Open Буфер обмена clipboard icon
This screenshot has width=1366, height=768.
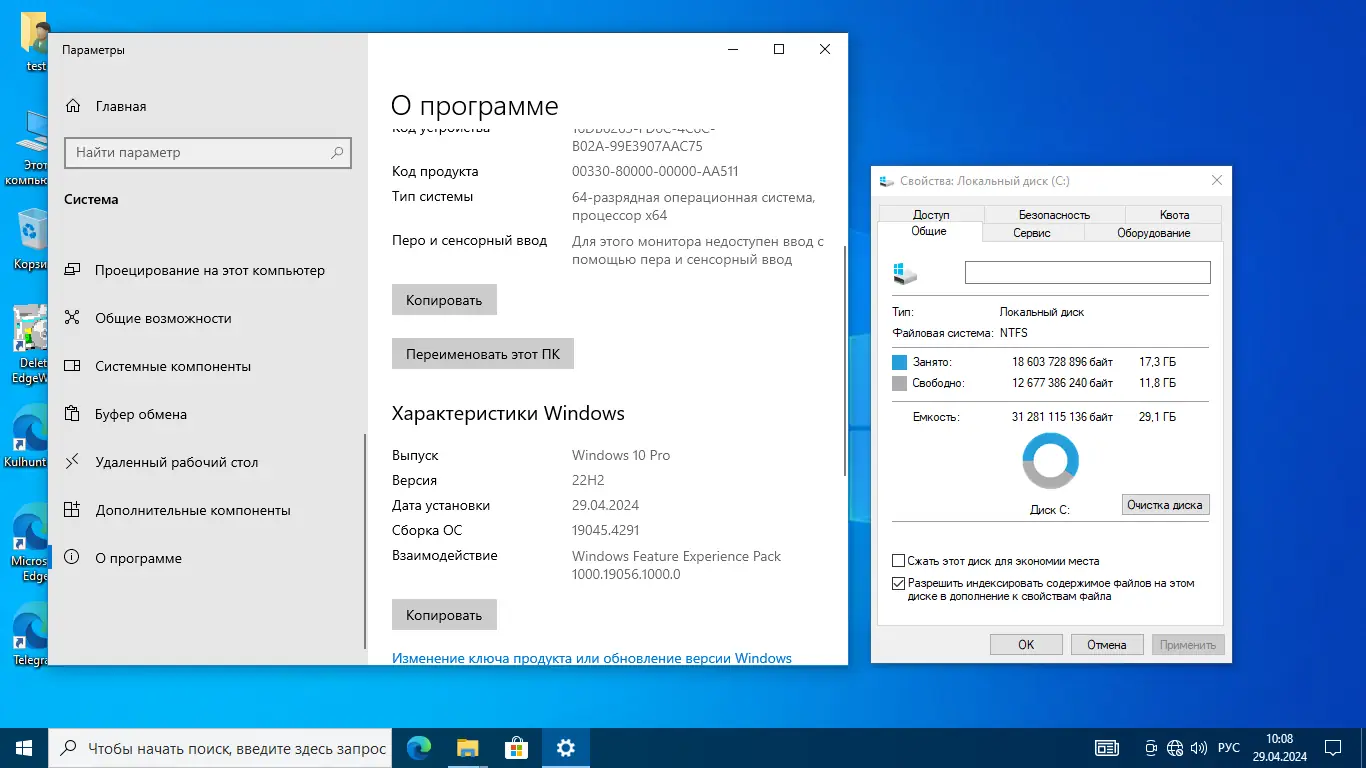click(72, 414)
